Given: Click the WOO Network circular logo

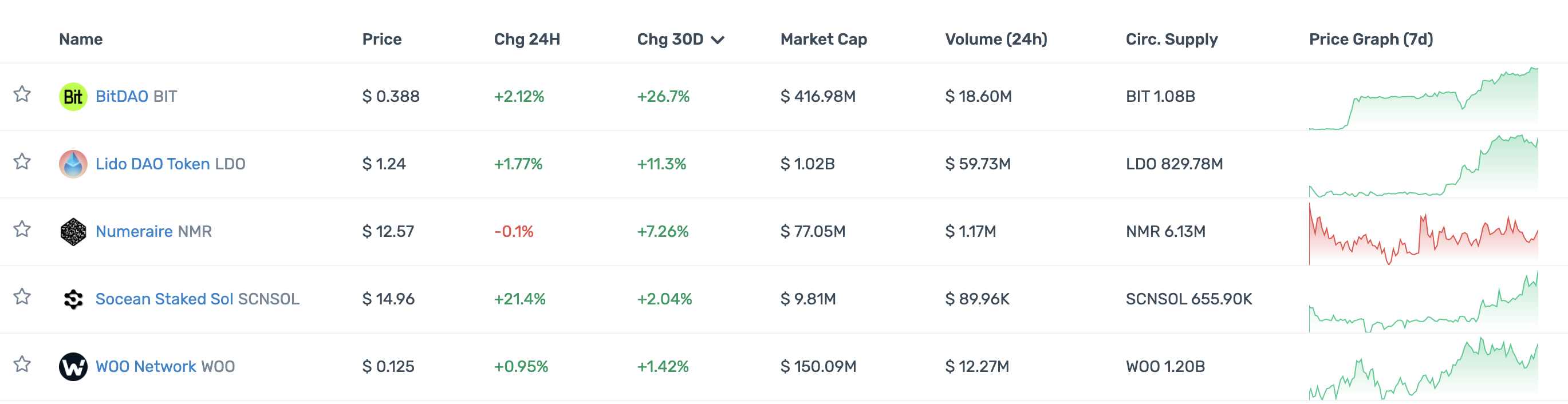Looking at the screenshot, I should [73, 367].
